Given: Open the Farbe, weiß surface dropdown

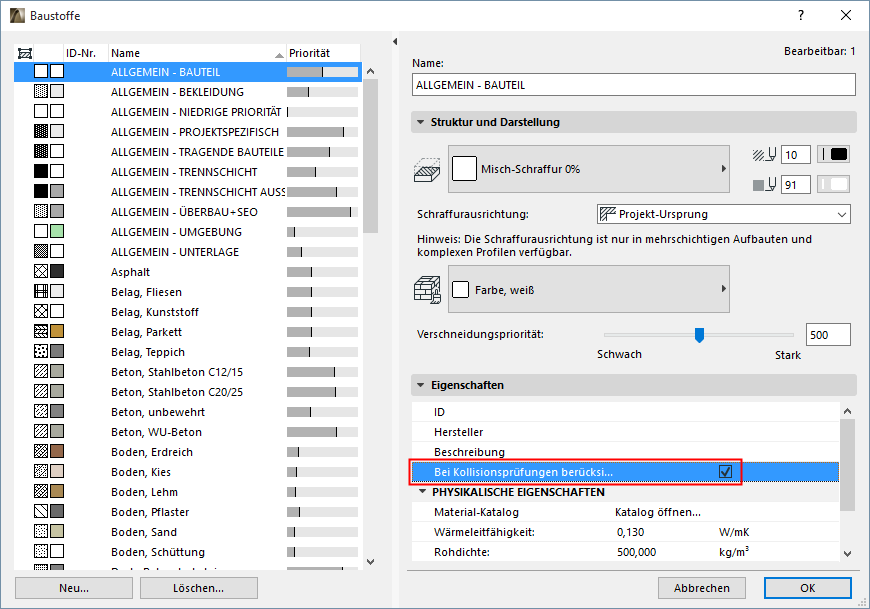Looking at the screenshot, I should point(589,289).
